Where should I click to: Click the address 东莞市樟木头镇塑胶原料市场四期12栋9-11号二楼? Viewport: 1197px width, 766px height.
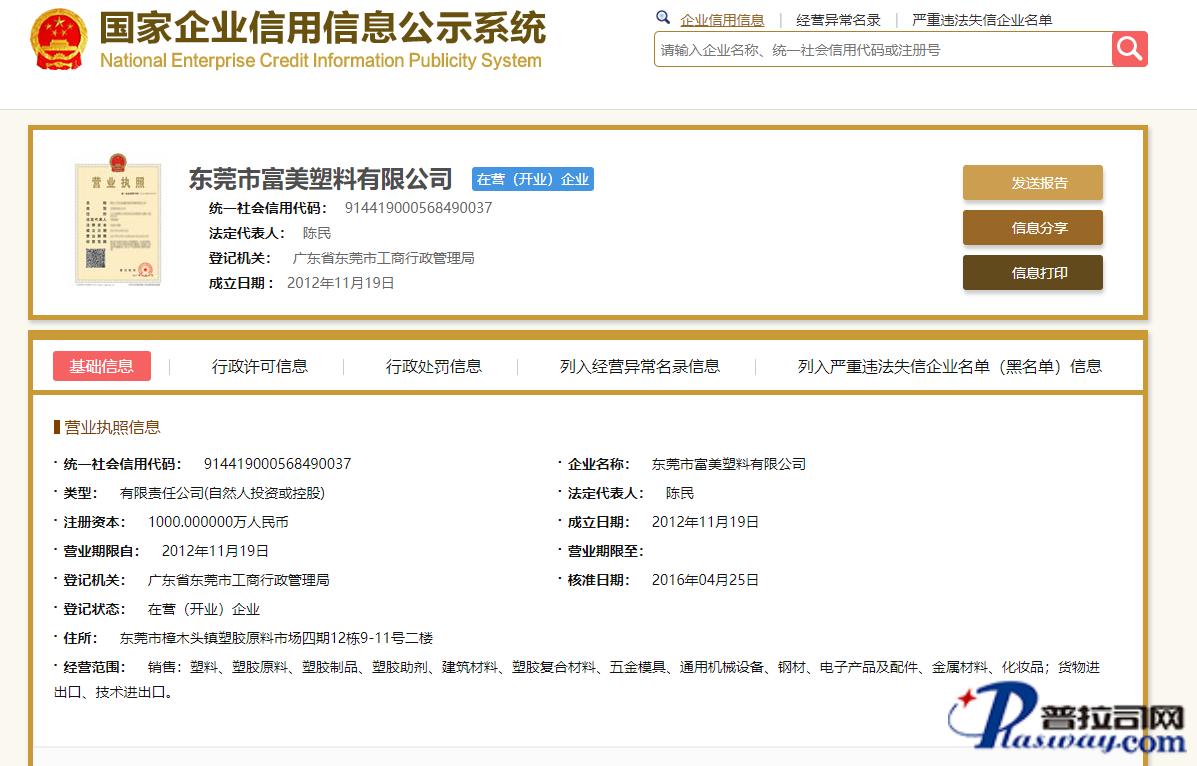tap(276, 638)
